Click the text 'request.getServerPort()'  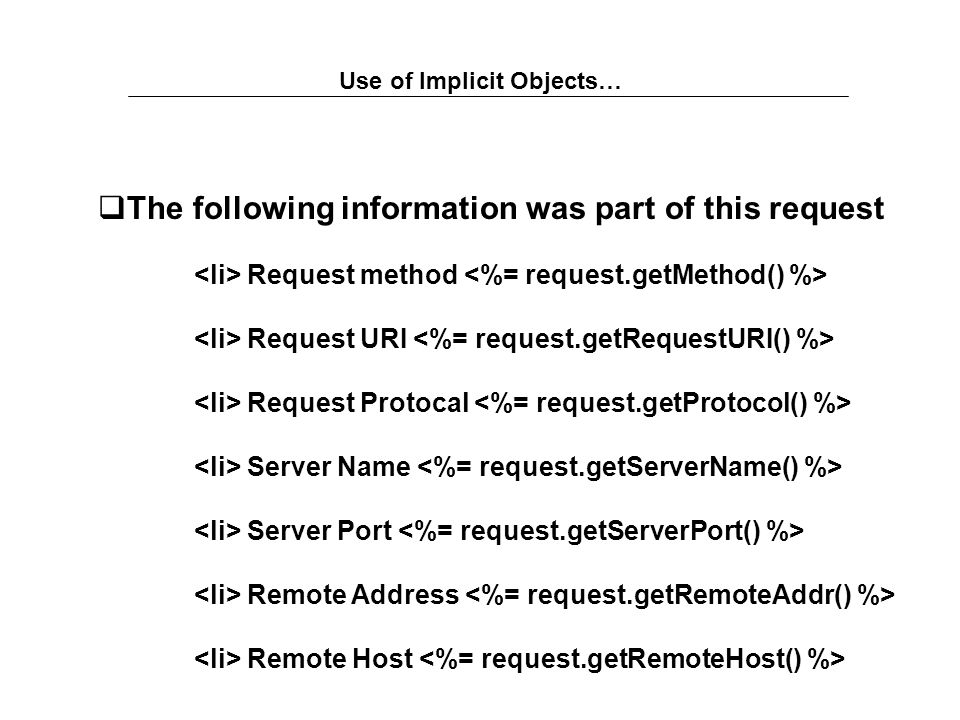(610, 530)
